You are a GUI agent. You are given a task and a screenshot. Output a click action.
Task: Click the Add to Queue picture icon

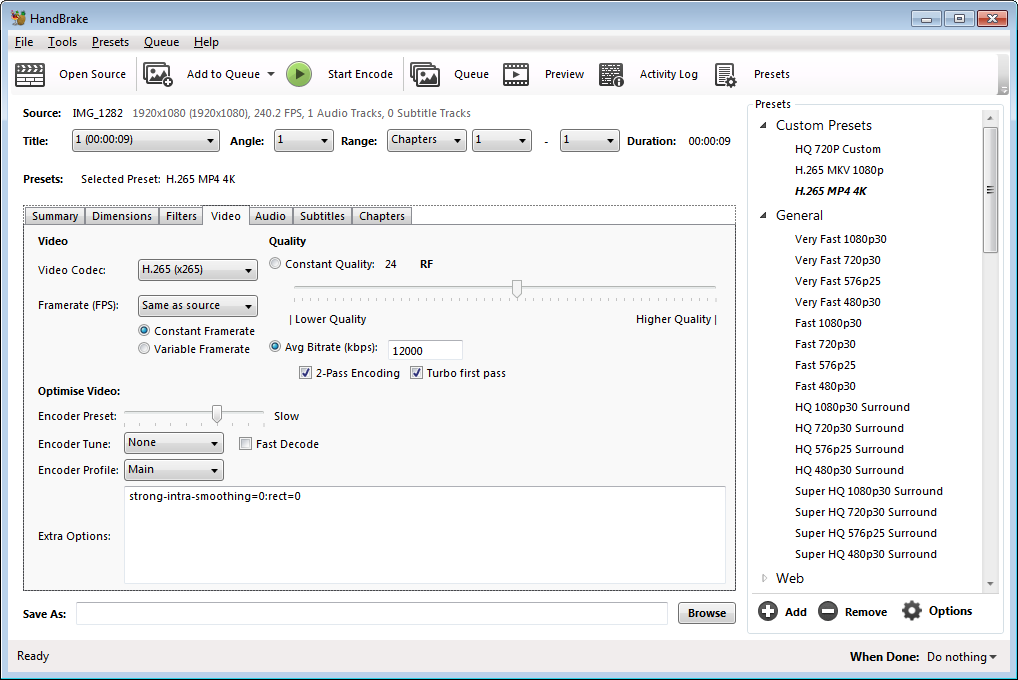click(x=158, y=75)
